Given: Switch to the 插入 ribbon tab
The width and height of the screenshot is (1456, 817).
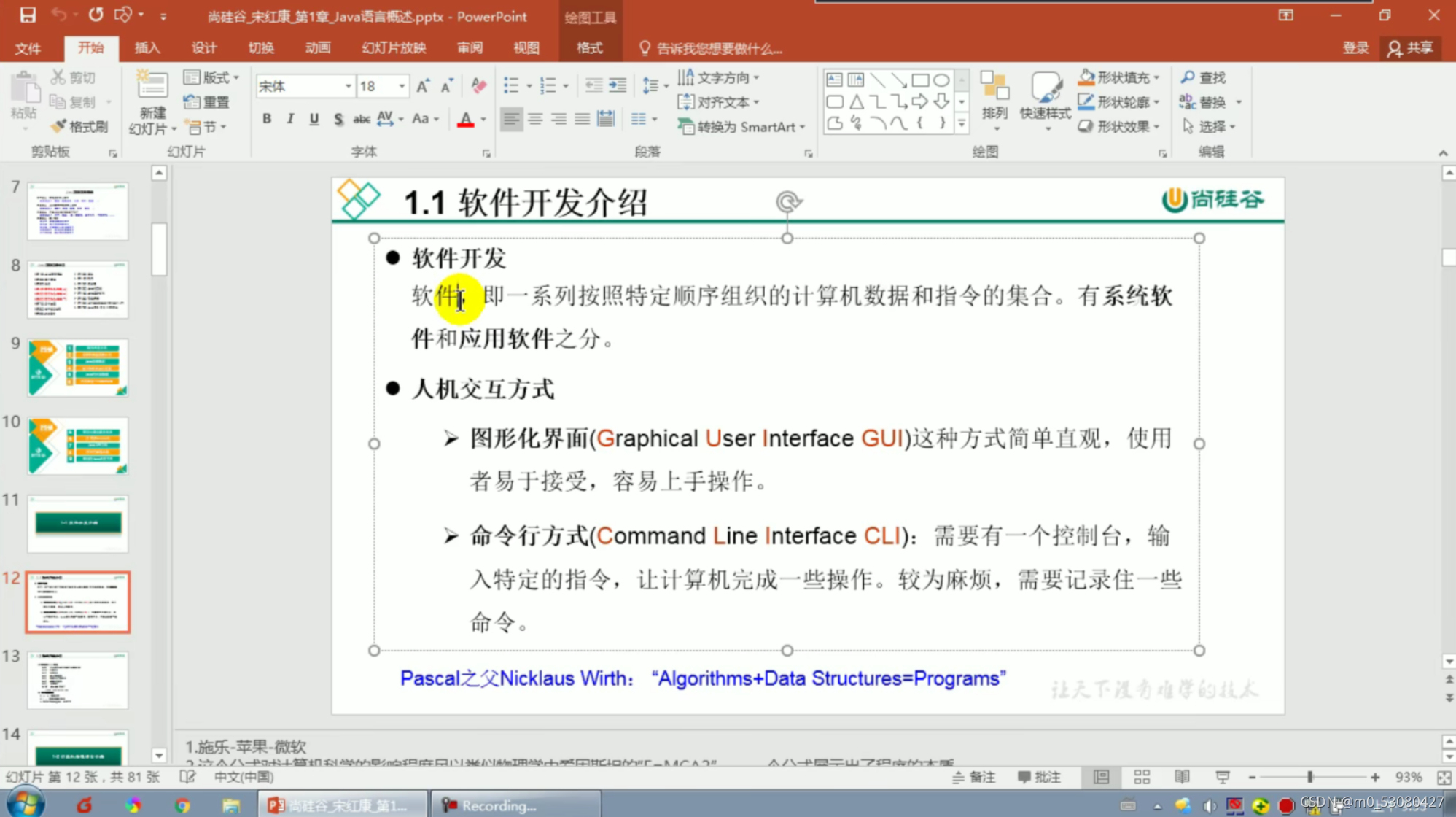Looking at the screenshot, I should coord(147,48).
